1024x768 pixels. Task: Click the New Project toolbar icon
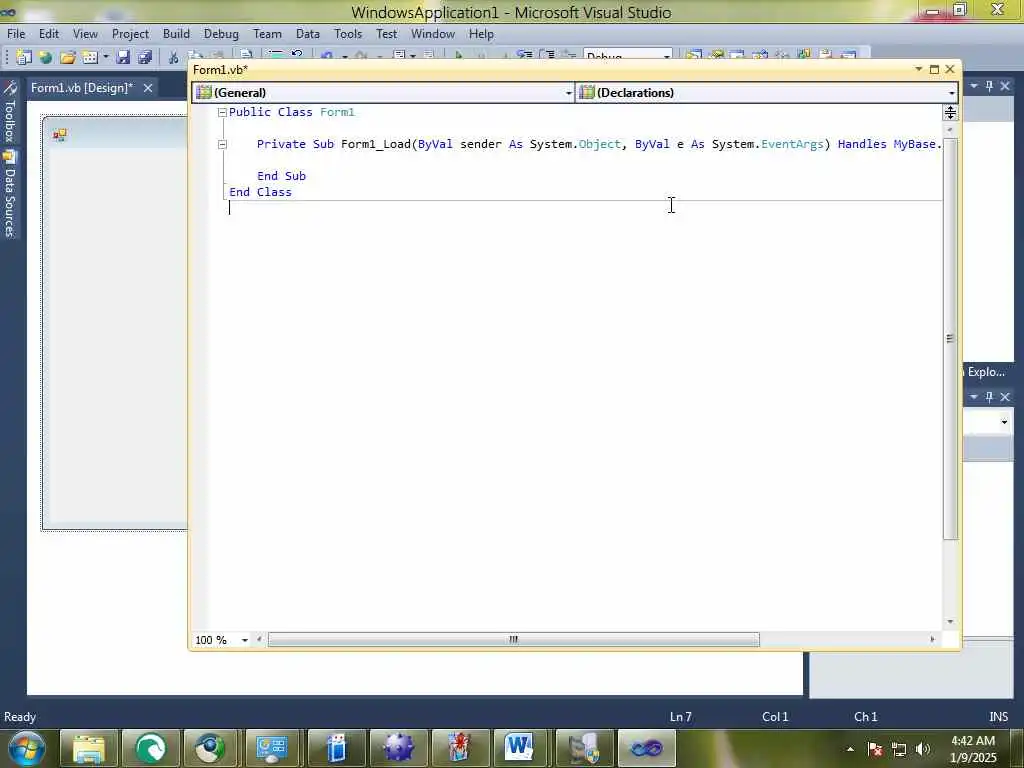point(24,57)
